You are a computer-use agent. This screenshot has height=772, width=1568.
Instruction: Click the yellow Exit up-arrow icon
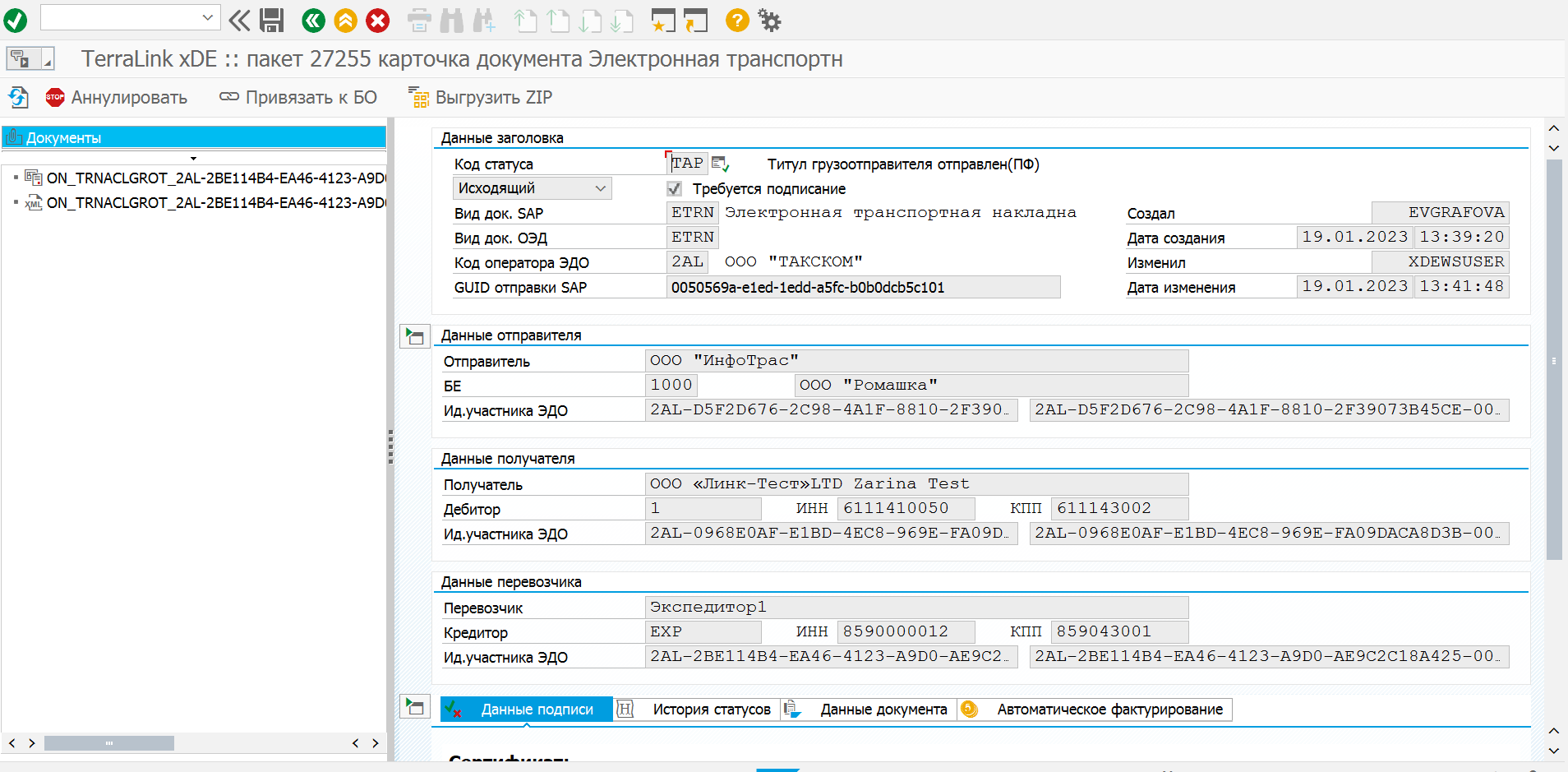click(345, 20)
